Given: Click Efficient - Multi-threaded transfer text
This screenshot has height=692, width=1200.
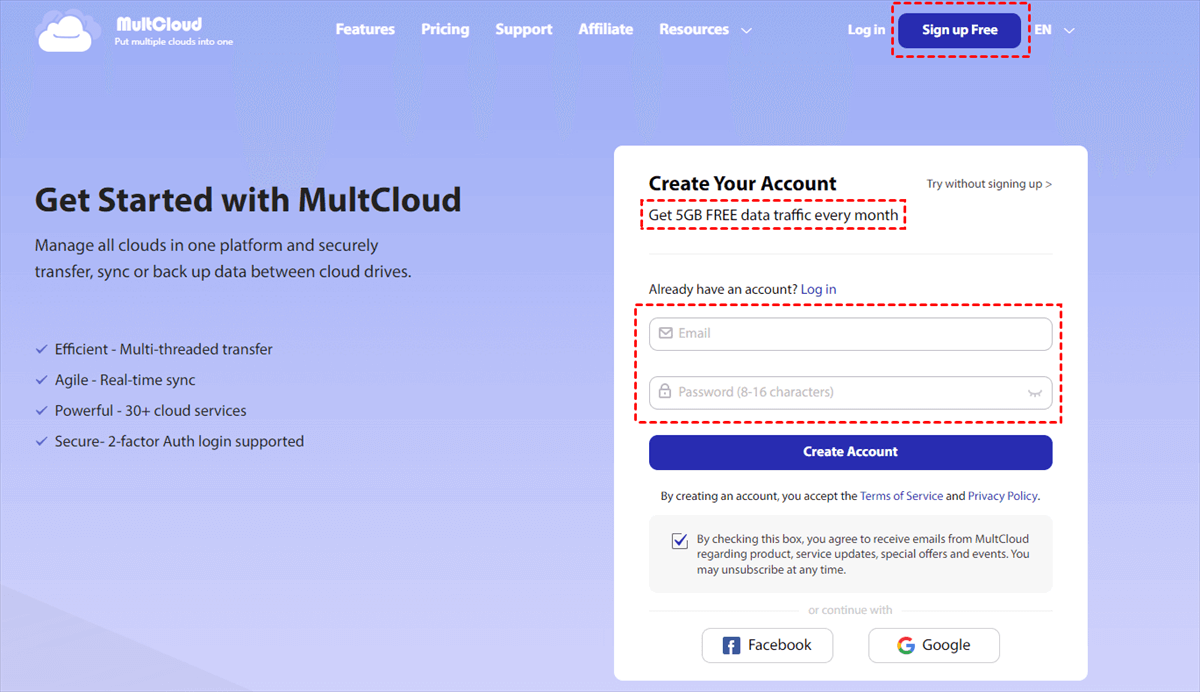Looking at the screenshot, I should point(164,349).
